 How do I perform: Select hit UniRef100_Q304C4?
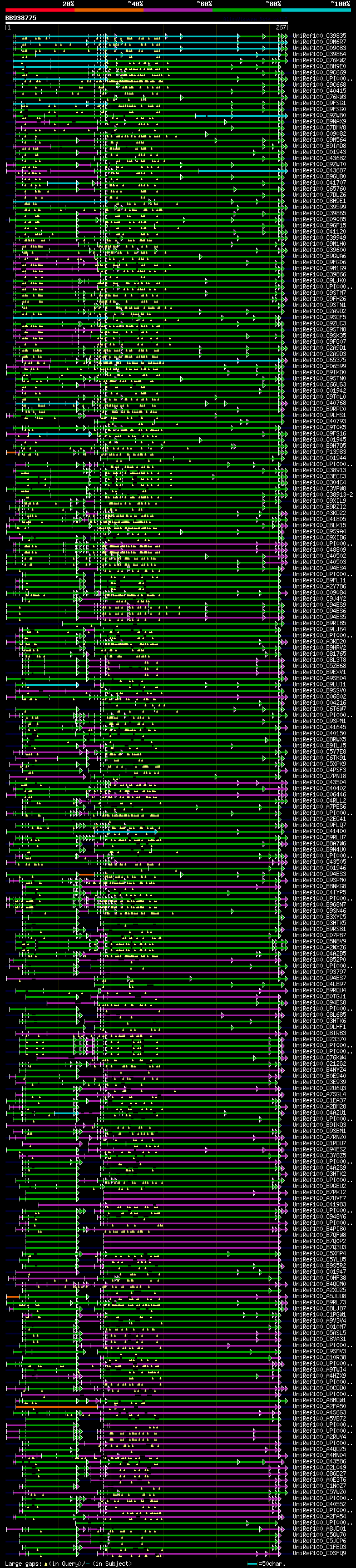319,482
